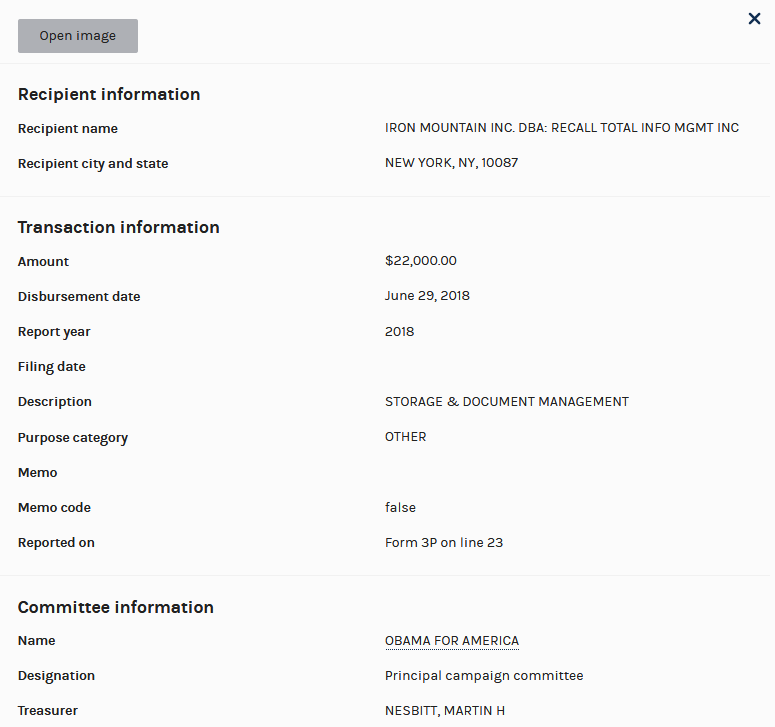Click the Memo code label

click(x=54, y=508)
